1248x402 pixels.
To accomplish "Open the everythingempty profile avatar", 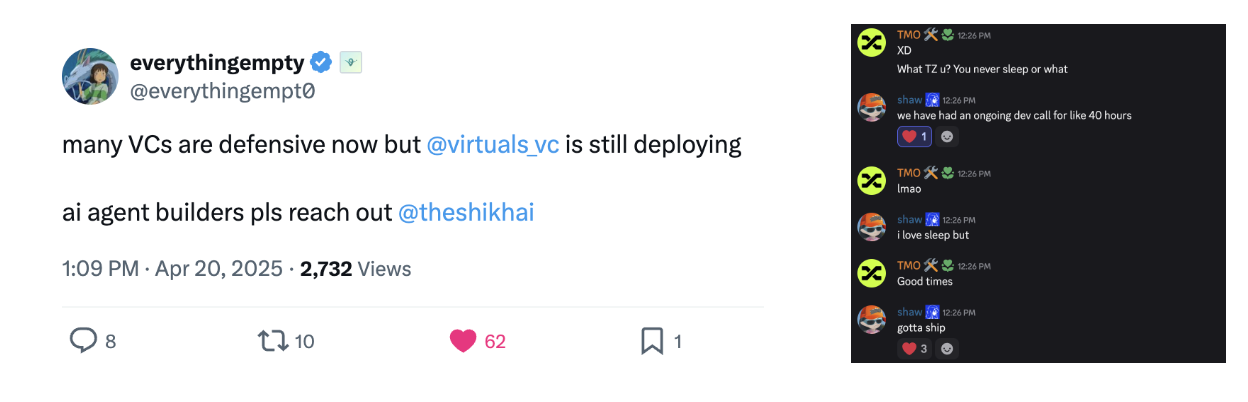I will click(91, 76).
